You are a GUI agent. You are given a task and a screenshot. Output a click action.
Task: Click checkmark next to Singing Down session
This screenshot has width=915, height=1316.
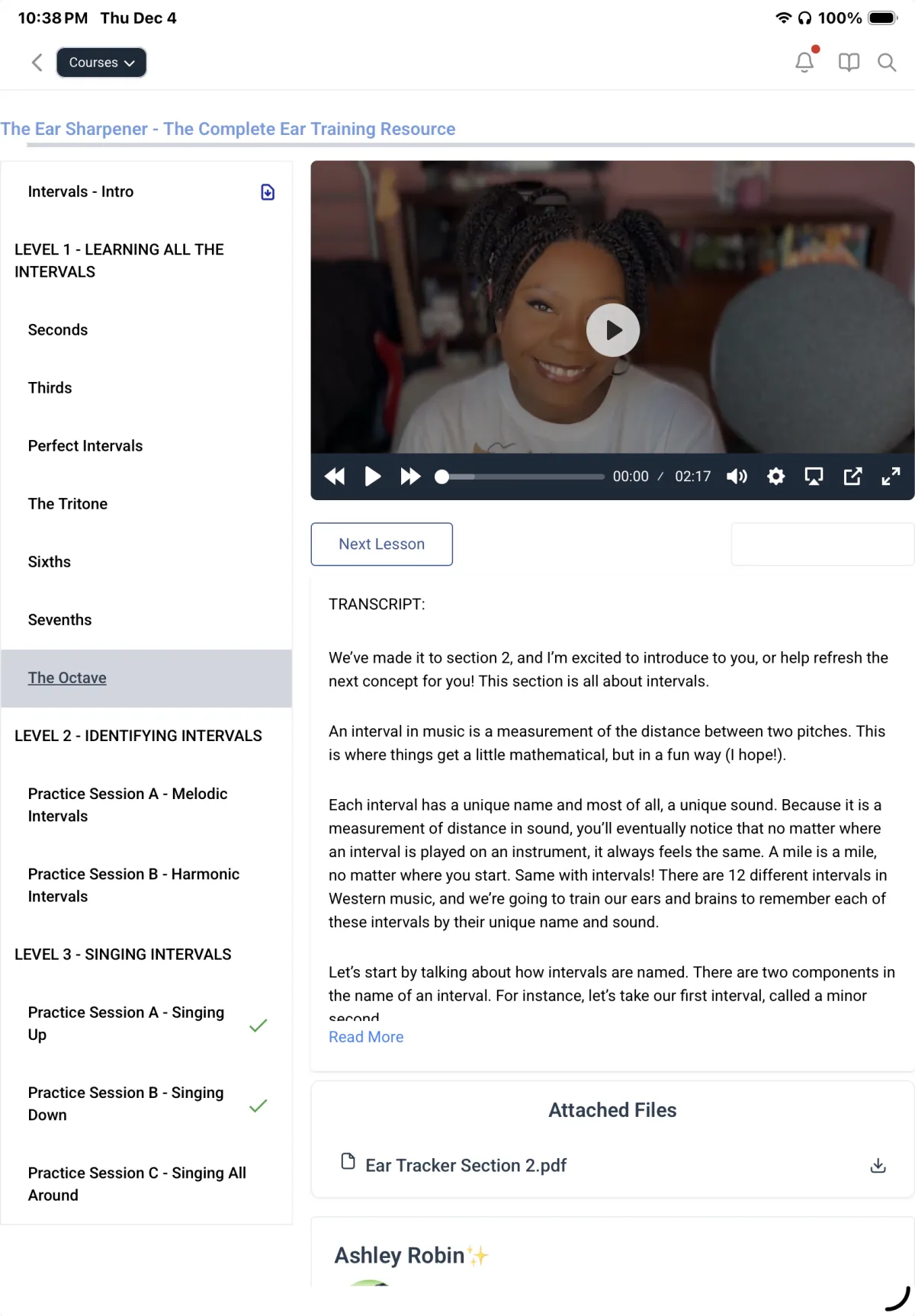click(x=258, y=1106)
